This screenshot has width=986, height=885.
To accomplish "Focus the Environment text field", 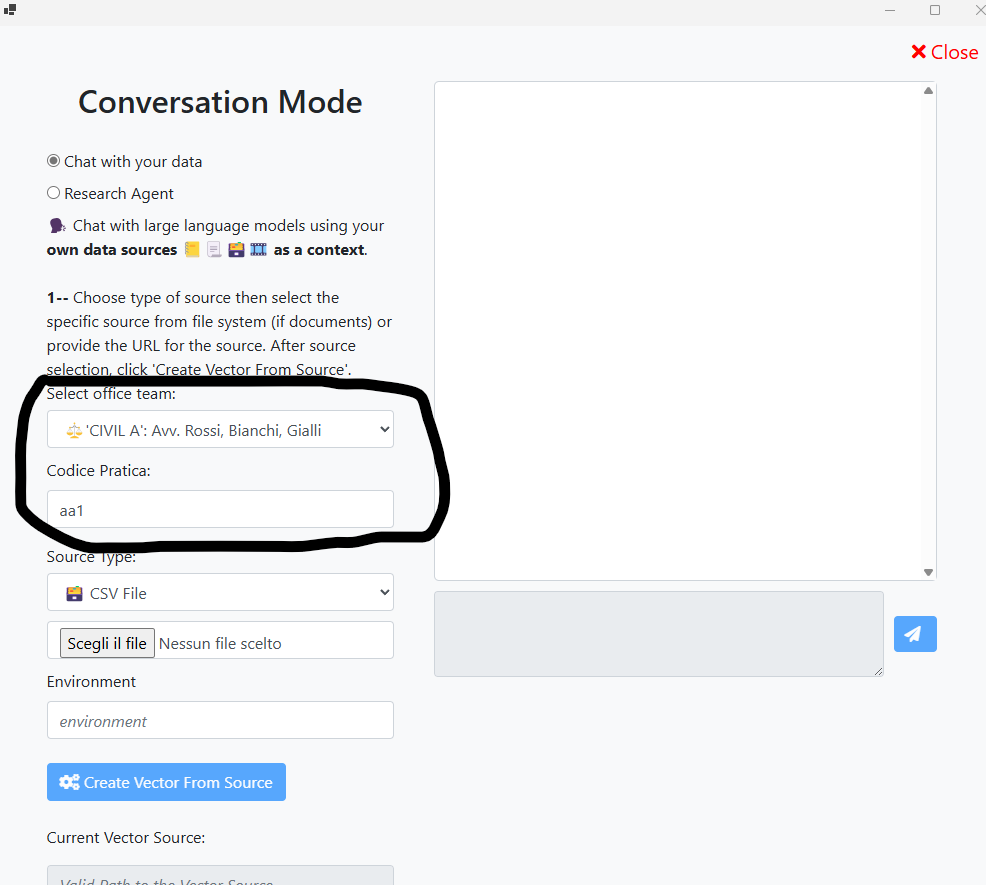I will click(x=220, y=720).
